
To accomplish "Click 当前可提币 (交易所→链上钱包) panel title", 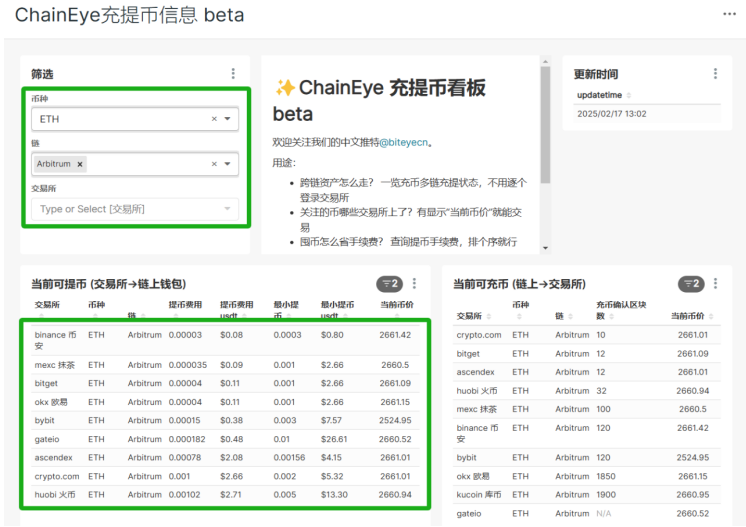I will pos(108,284).
